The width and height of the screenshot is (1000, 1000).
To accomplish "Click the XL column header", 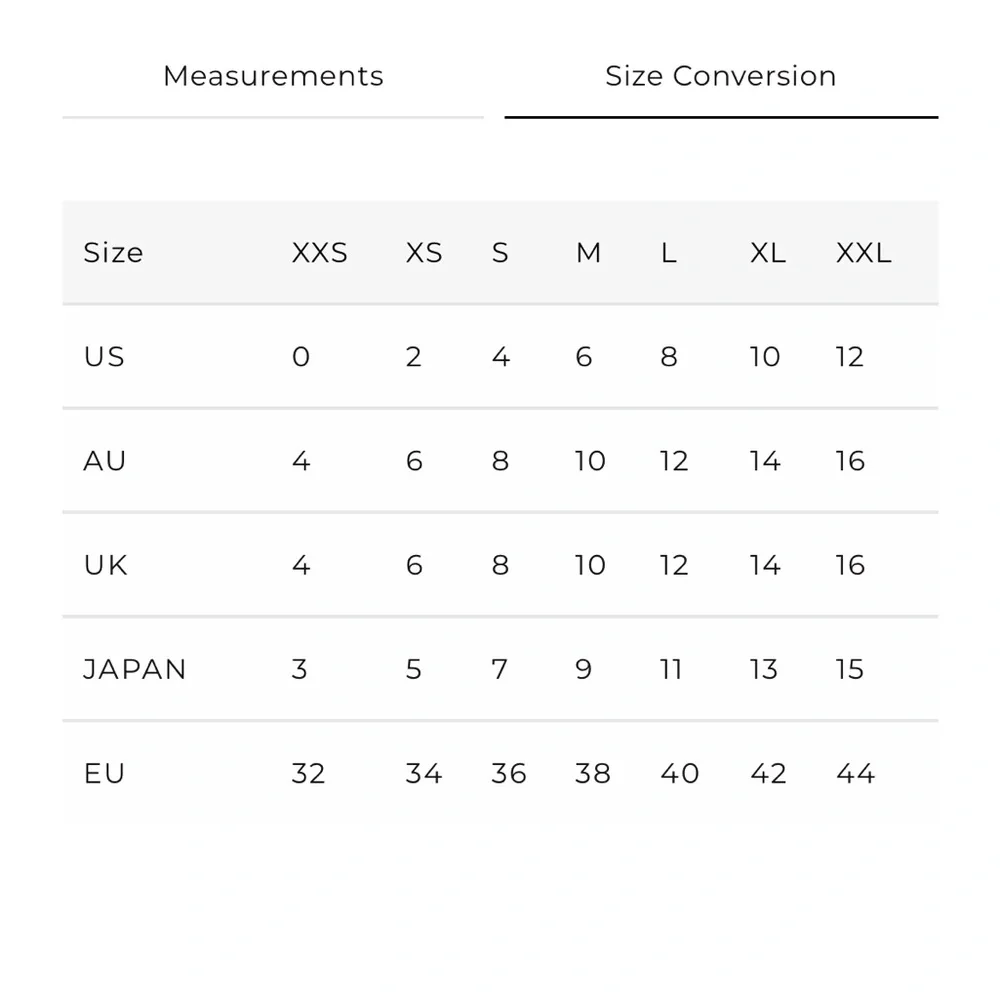I will coord(768,253).
